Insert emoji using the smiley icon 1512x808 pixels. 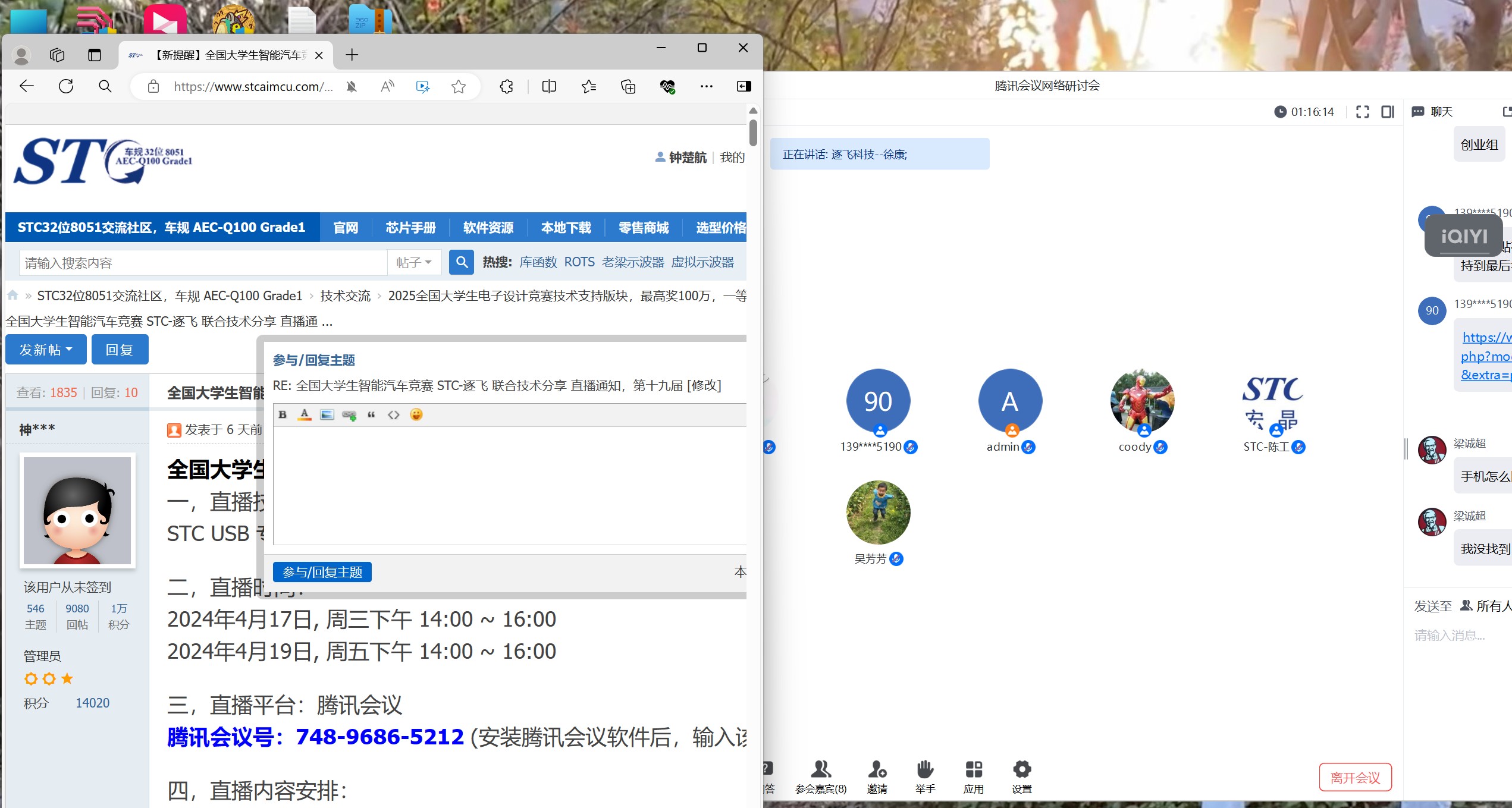pyautogui.click(x=416, y=414)
